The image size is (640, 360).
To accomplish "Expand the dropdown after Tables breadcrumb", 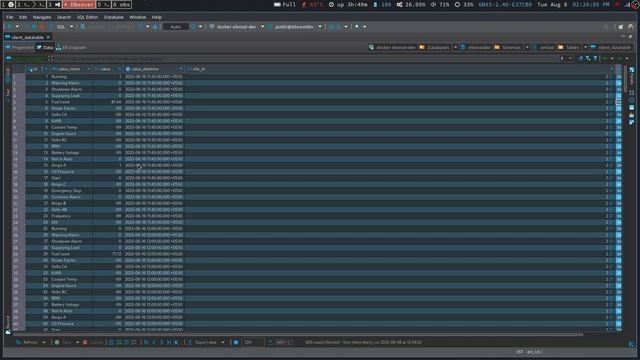I will (x=585, y=47).
